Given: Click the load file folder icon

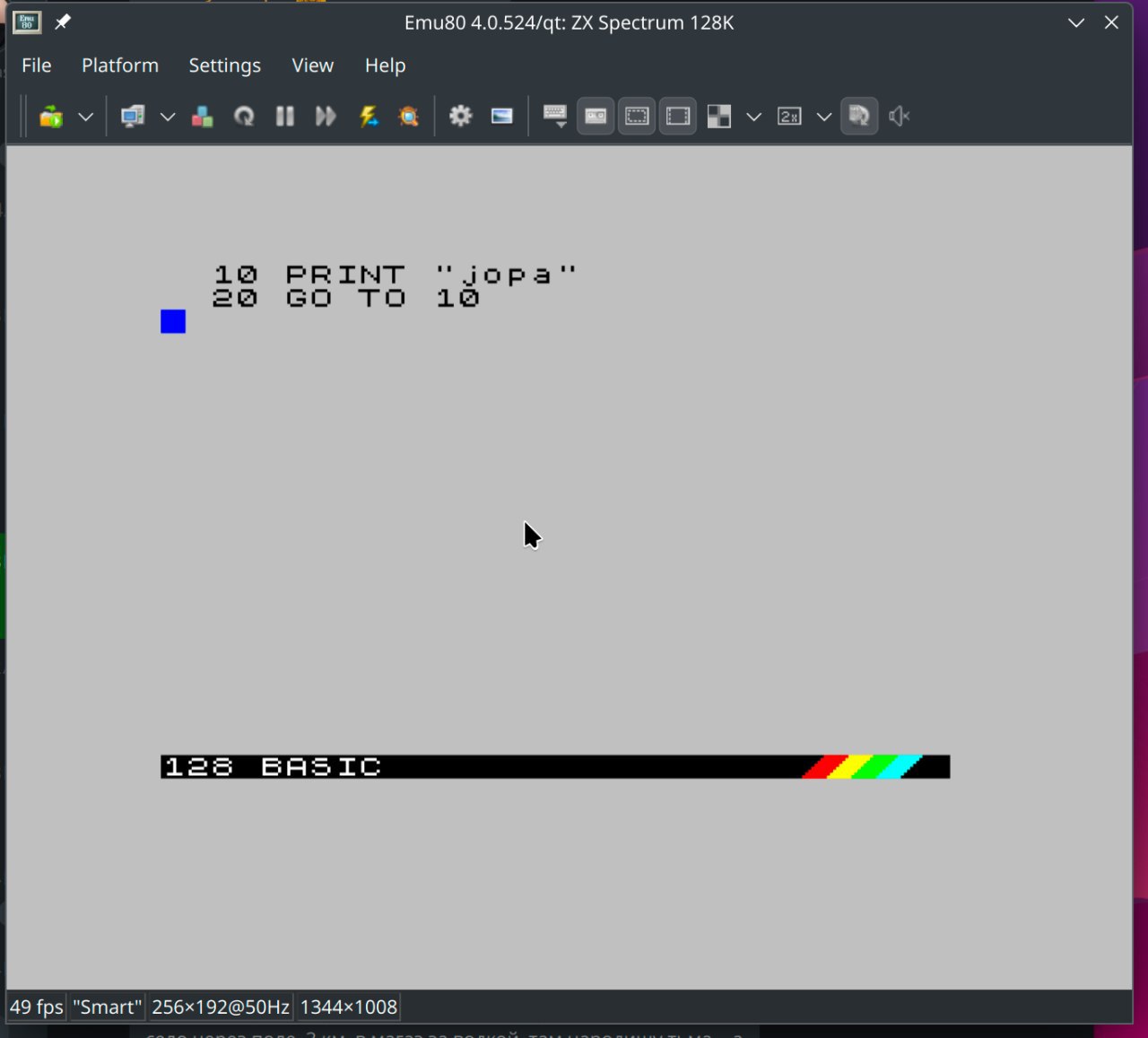Looking at the screenshot, I should (51, 117).
